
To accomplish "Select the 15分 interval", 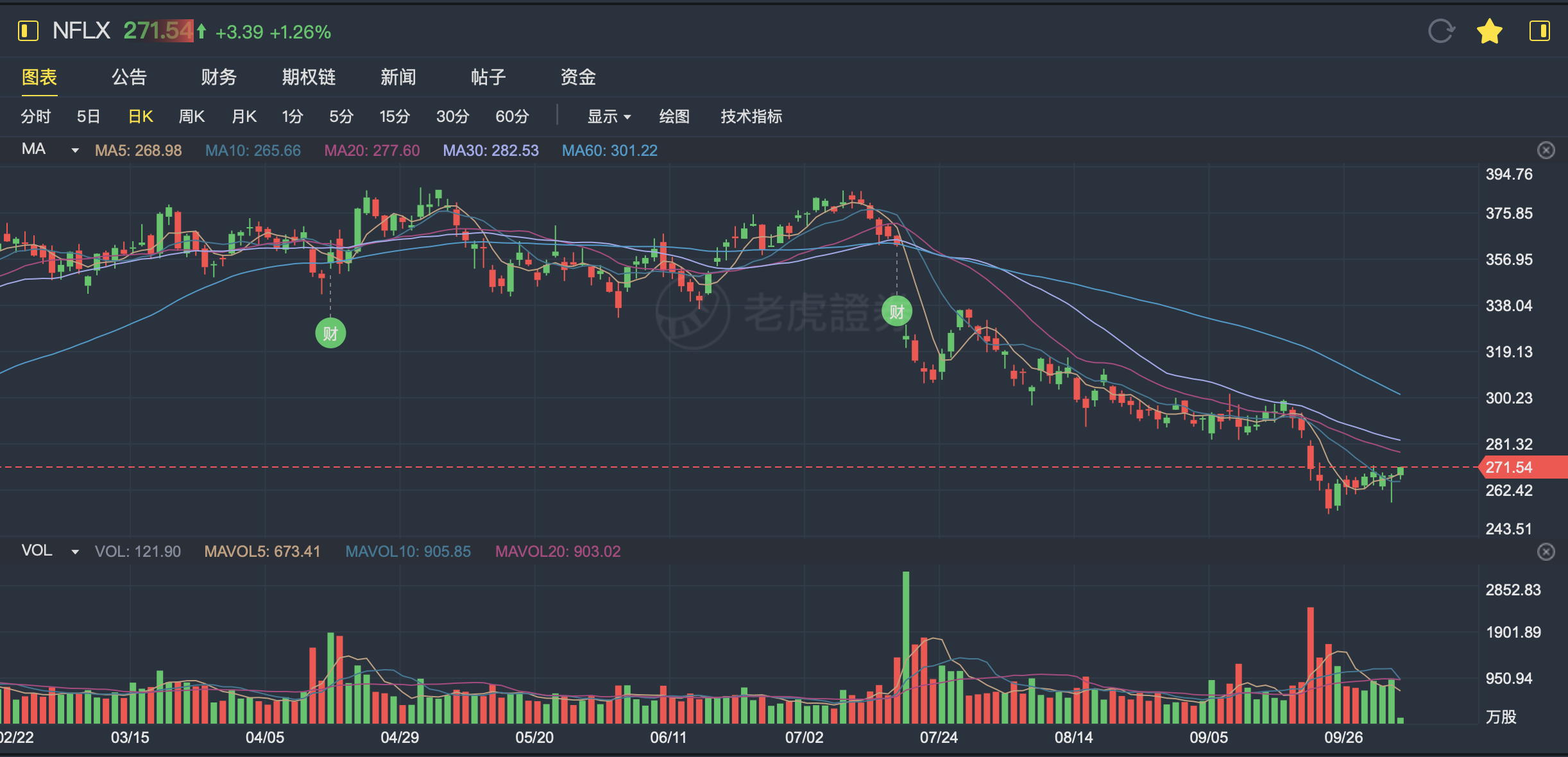I will [395, 116].
